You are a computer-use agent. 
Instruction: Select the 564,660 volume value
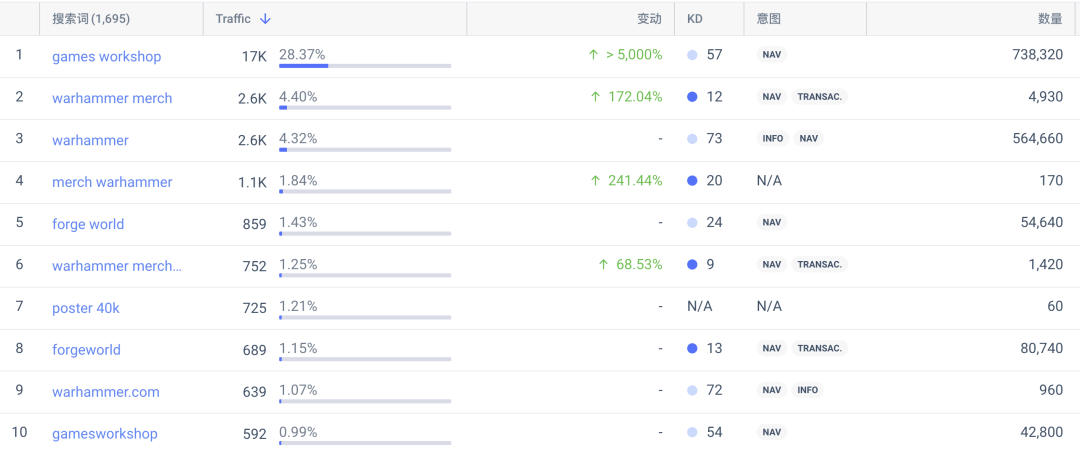point(1035,139)
